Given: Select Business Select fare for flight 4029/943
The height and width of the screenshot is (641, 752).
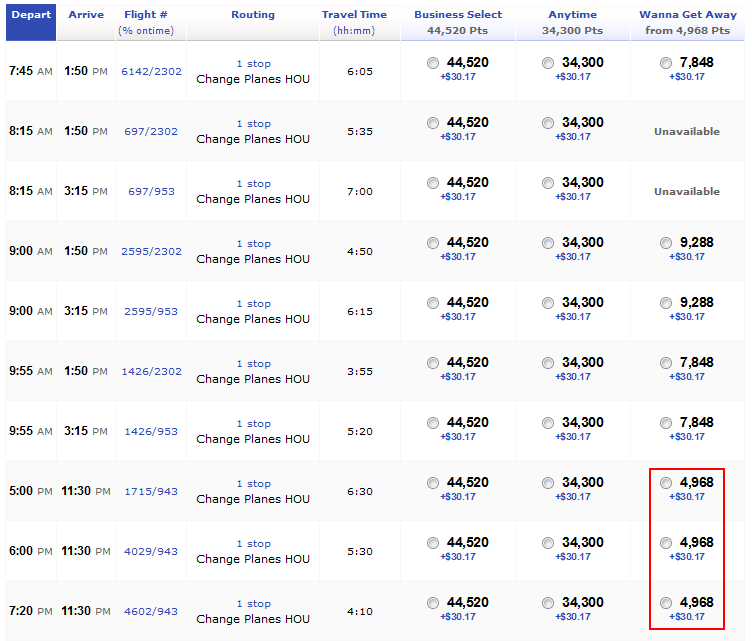Looking at the screenshot, I should point(433,543).
